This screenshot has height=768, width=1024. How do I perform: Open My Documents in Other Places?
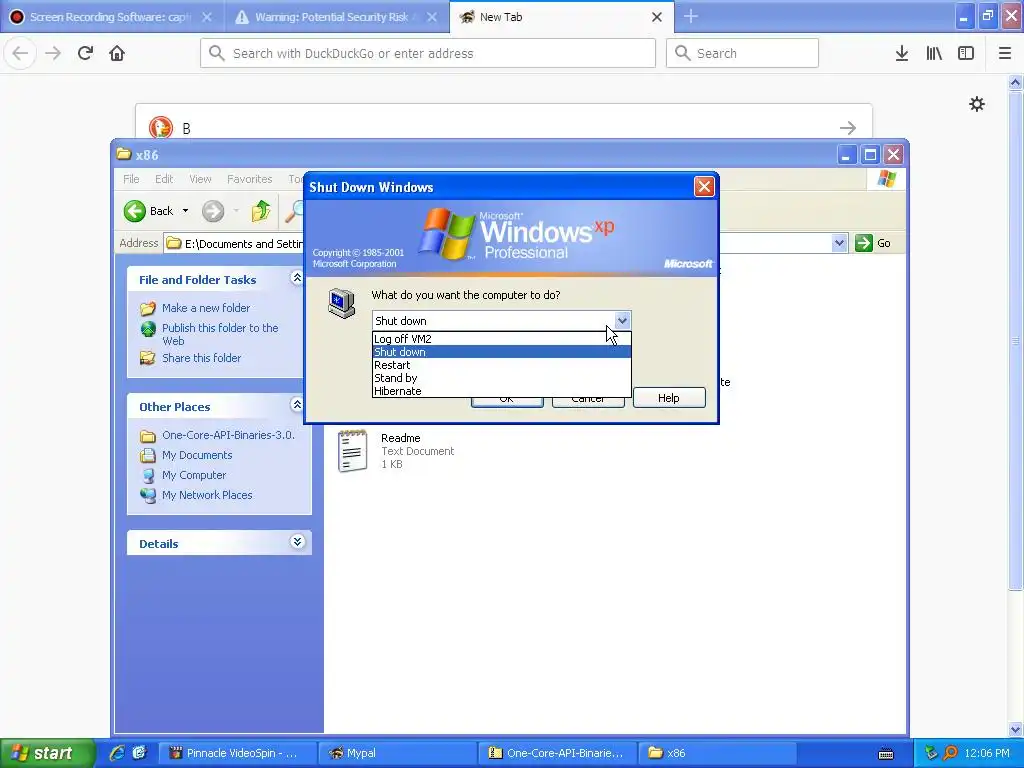197,455
